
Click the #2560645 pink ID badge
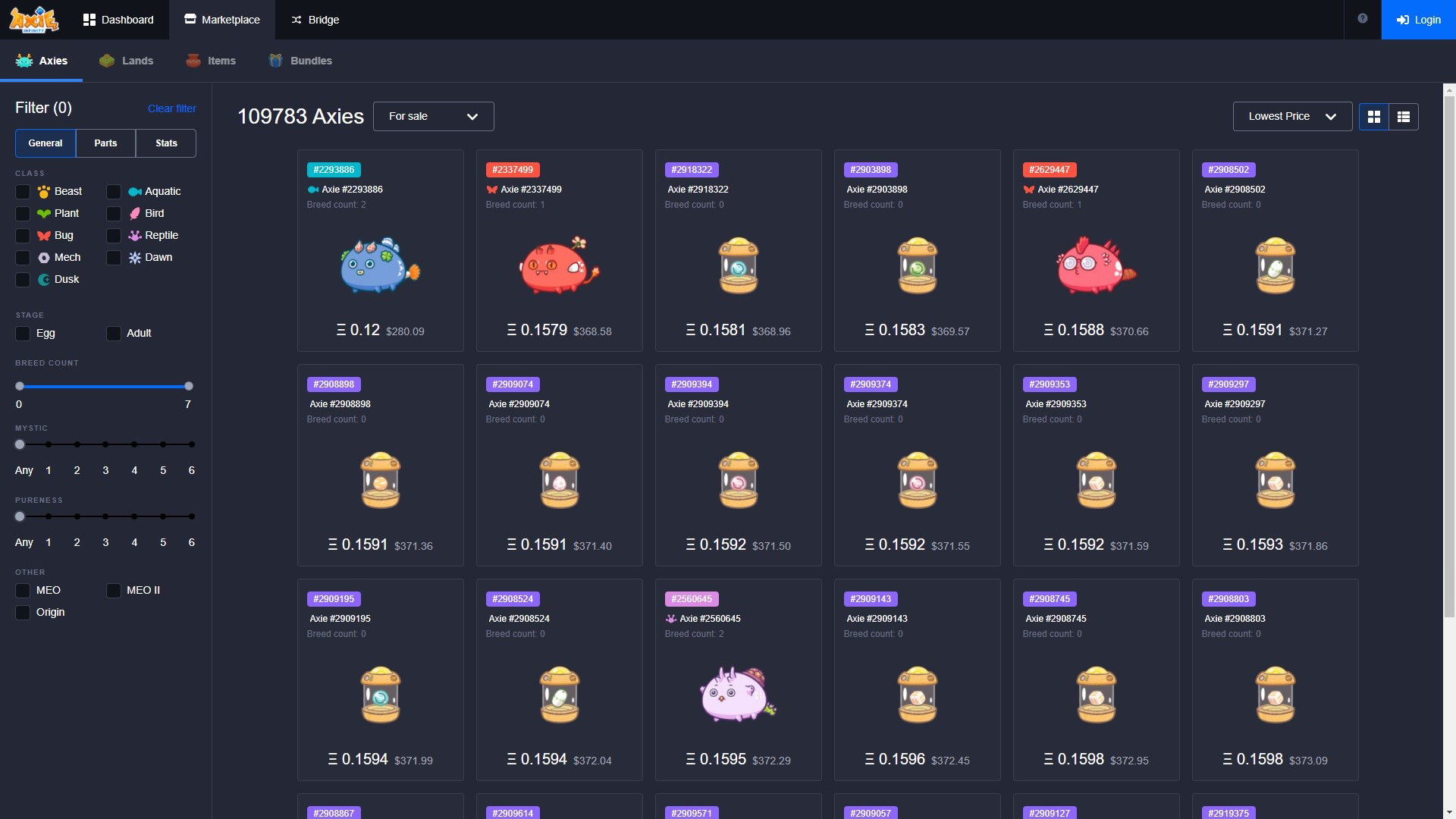[692, 599]
